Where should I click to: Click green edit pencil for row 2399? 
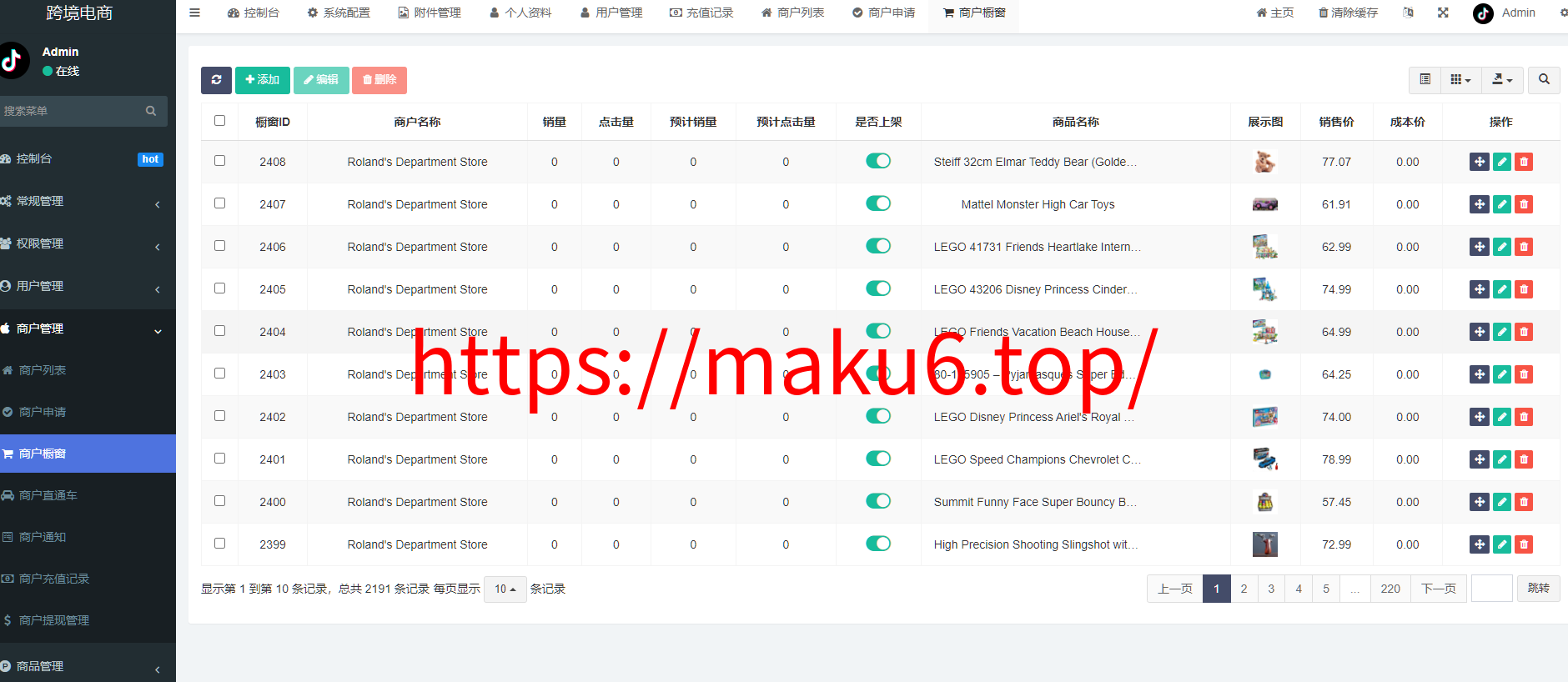tap(1502, 544)
